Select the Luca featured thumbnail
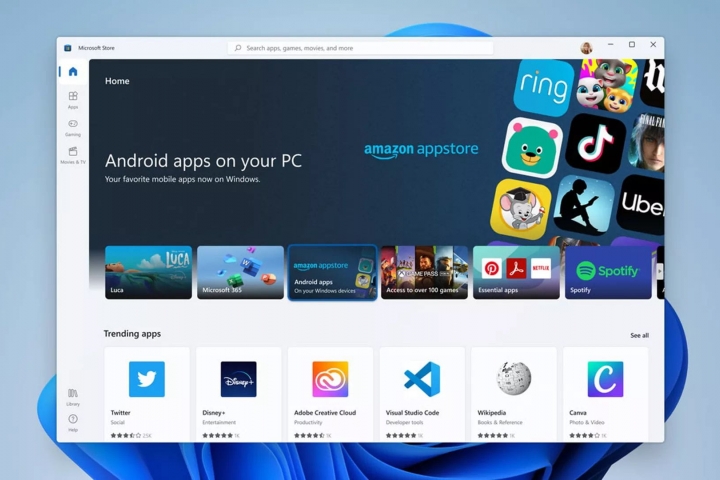The height and width of the screenshot is (480, 720). click(x=148, y=272)
